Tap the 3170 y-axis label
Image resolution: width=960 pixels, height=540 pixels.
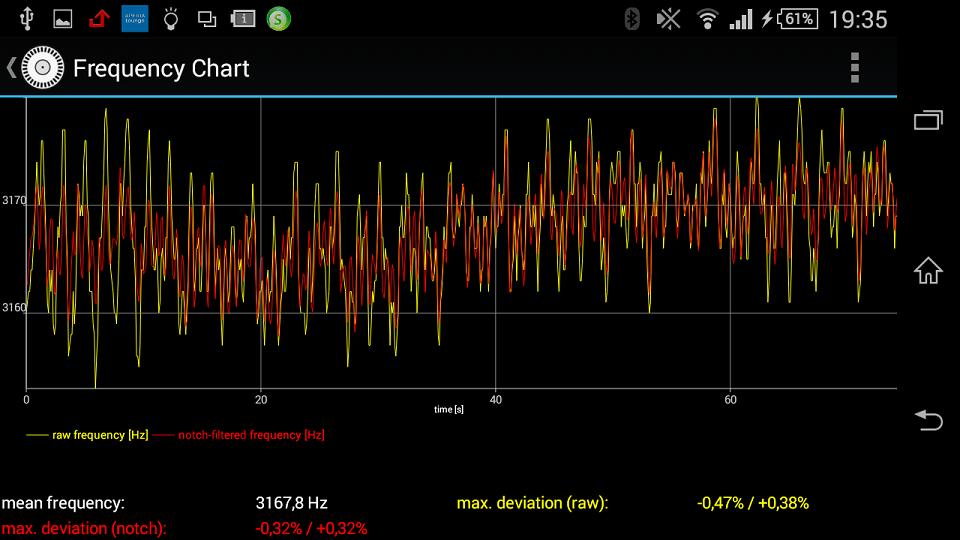click(x=14, y=200)
